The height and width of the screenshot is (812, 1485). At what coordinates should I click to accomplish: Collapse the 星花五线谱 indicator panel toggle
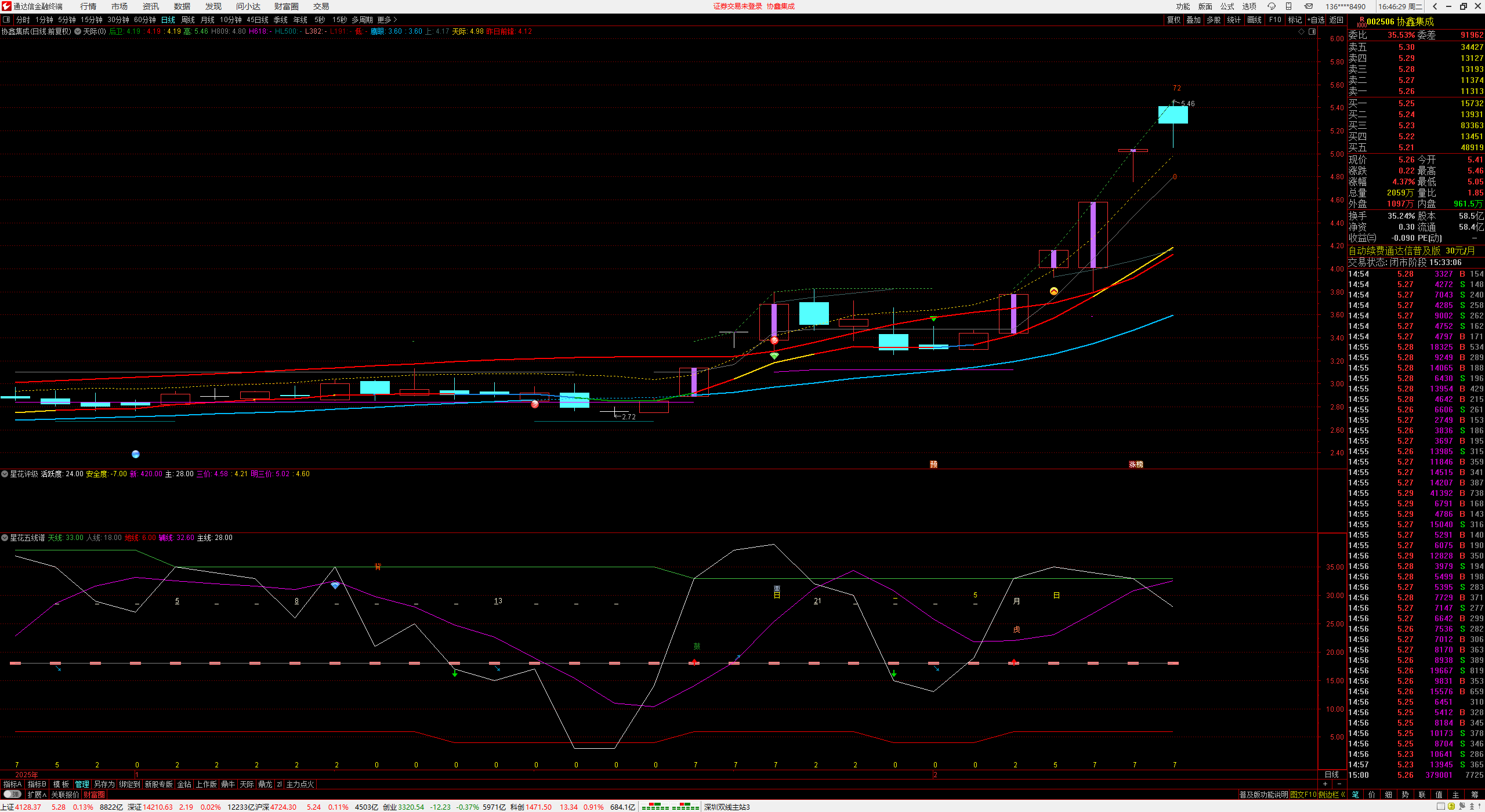tap(5, 538)
